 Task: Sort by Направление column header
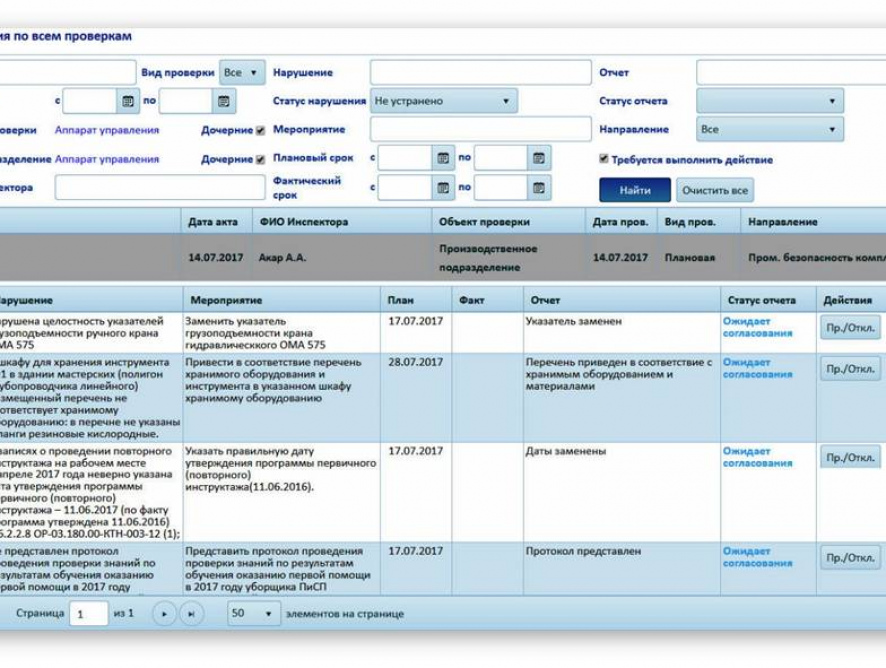point(814,222)
